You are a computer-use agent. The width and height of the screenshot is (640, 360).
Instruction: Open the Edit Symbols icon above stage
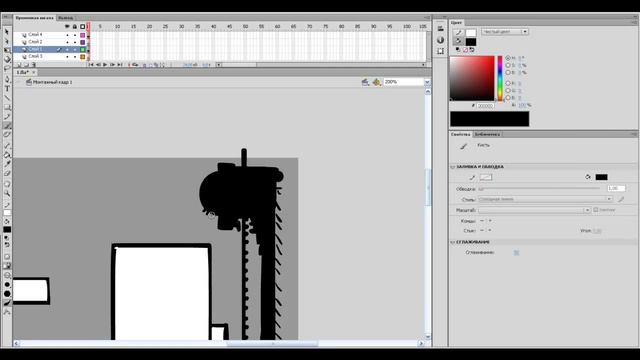coord(376,82)
